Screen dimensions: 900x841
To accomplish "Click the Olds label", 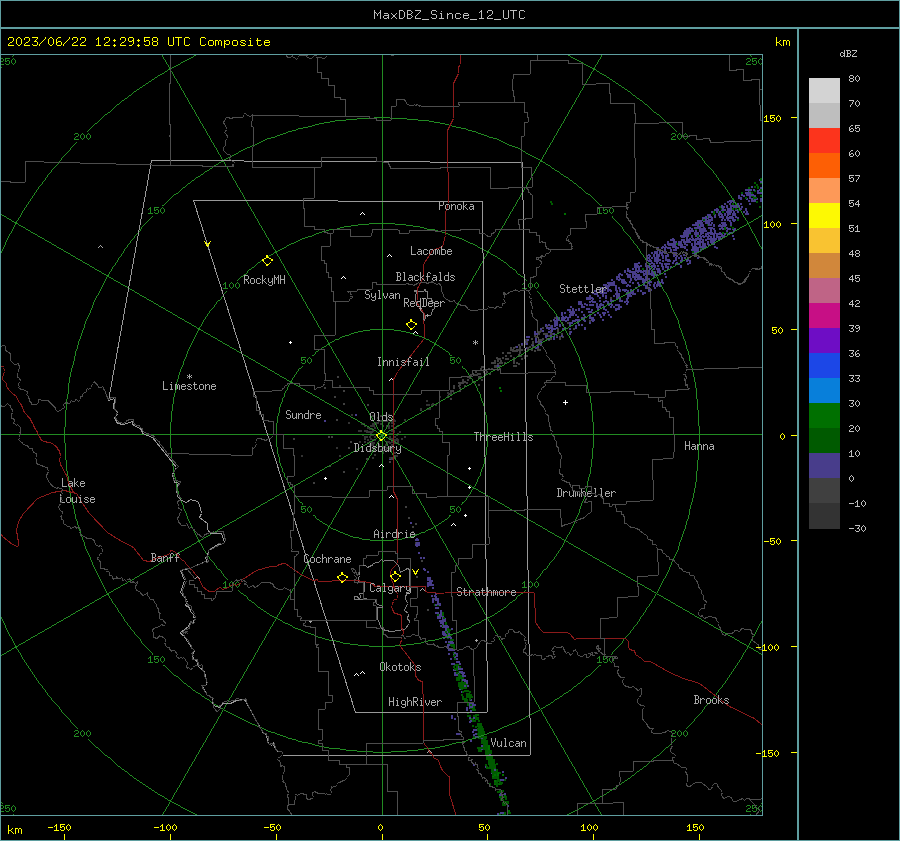I will pos(381,417).
